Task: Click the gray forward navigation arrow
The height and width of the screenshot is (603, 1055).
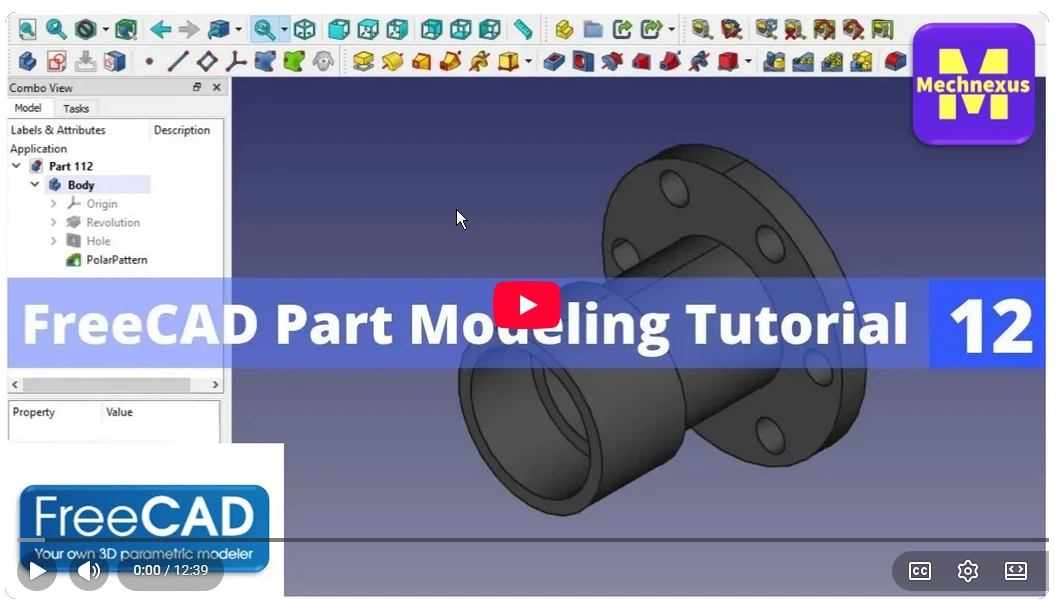Action: coord(188,29)
